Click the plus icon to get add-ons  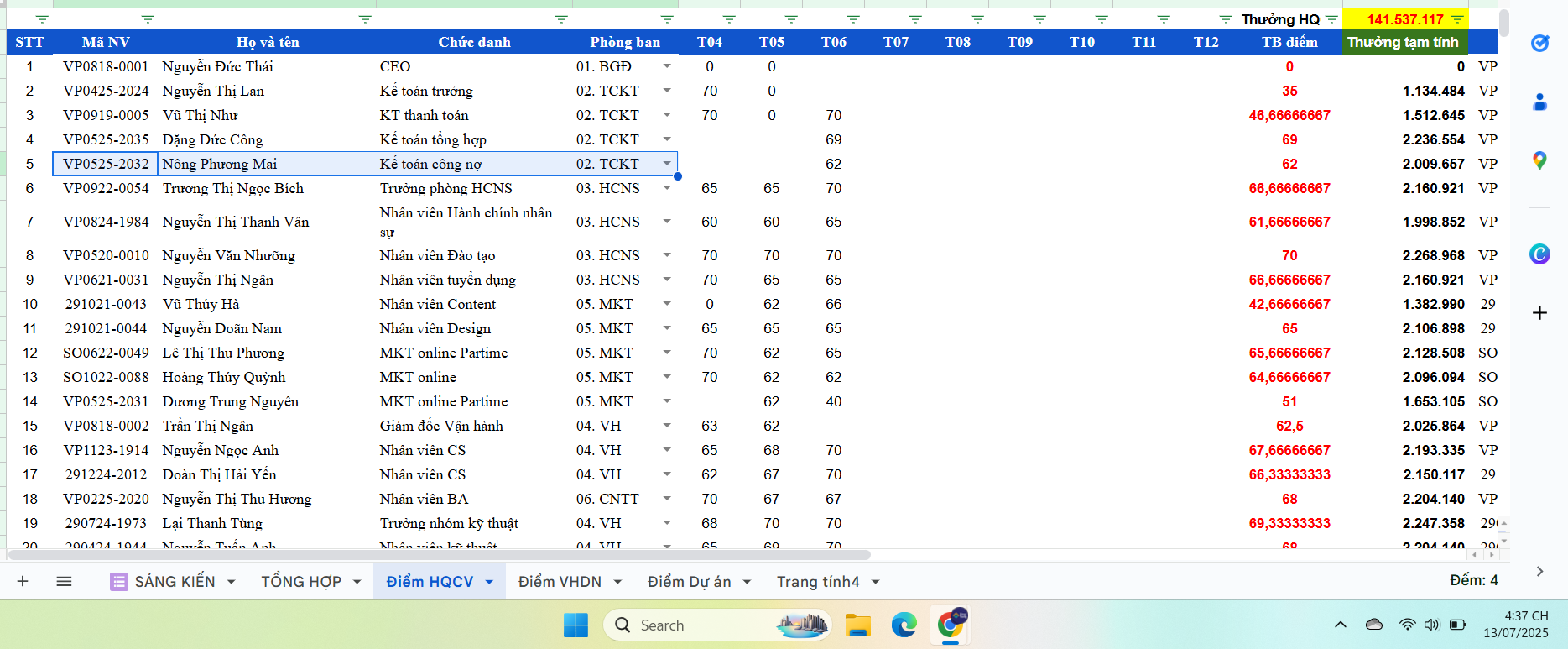1539,313
